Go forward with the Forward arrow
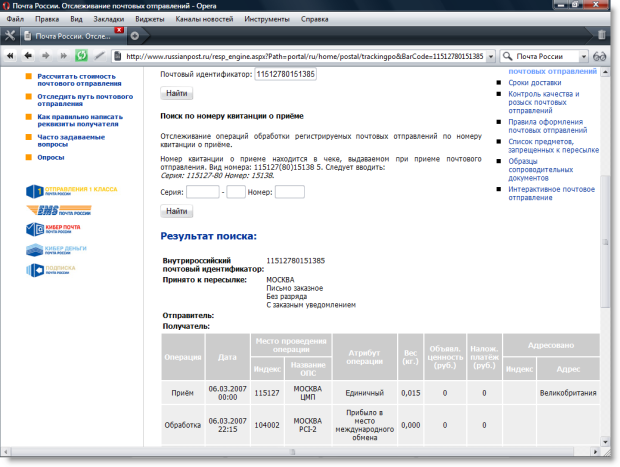 tap(46, 56)
